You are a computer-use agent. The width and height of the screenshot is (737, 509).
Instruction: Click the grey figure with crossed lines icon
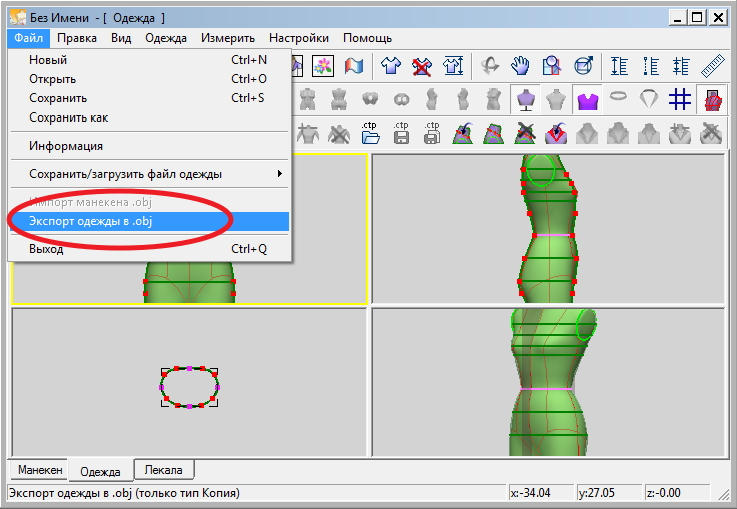338,133
